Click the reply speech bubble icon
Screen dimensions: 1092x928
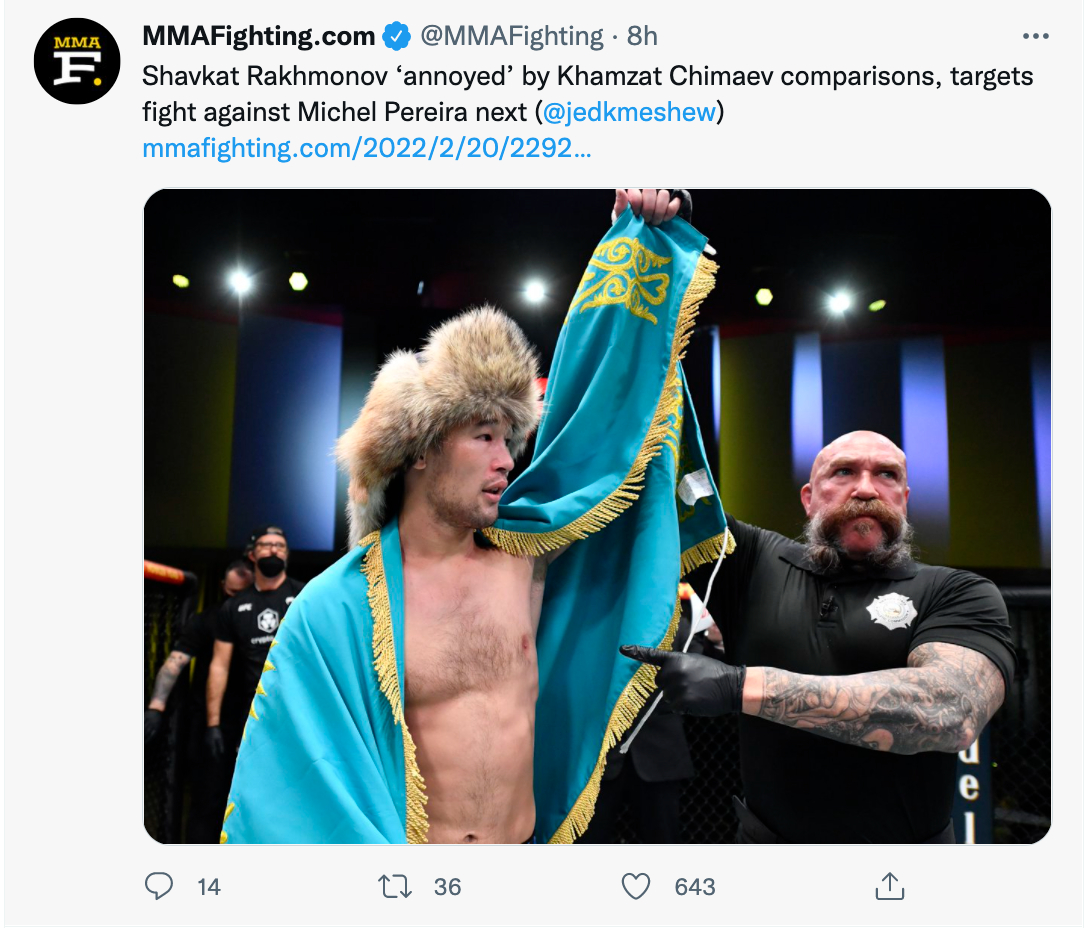(159, 886)
